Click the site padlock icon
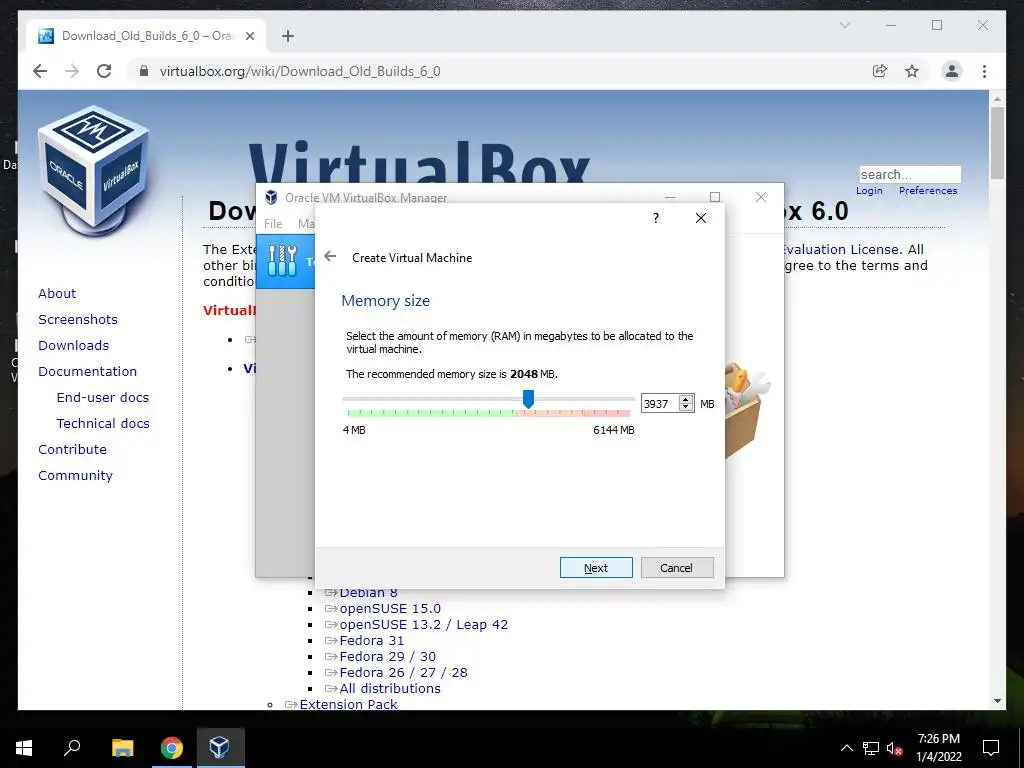 (144, 71)
